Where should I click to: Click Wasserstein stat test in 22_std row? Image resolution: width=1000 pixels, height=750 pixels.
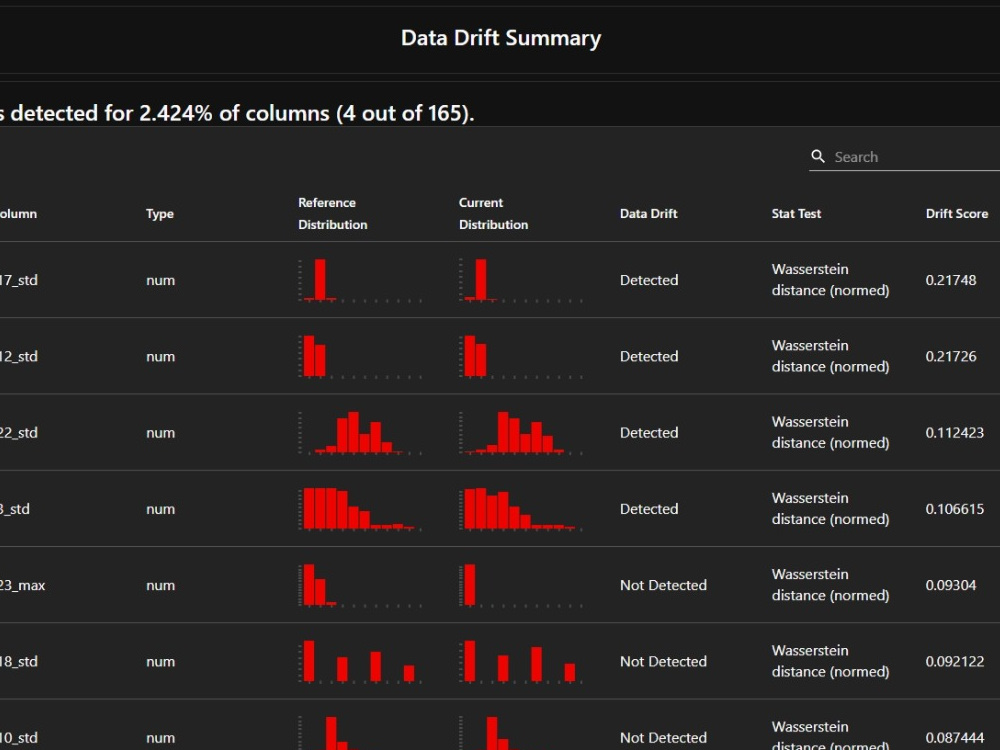tap(830, 432)
